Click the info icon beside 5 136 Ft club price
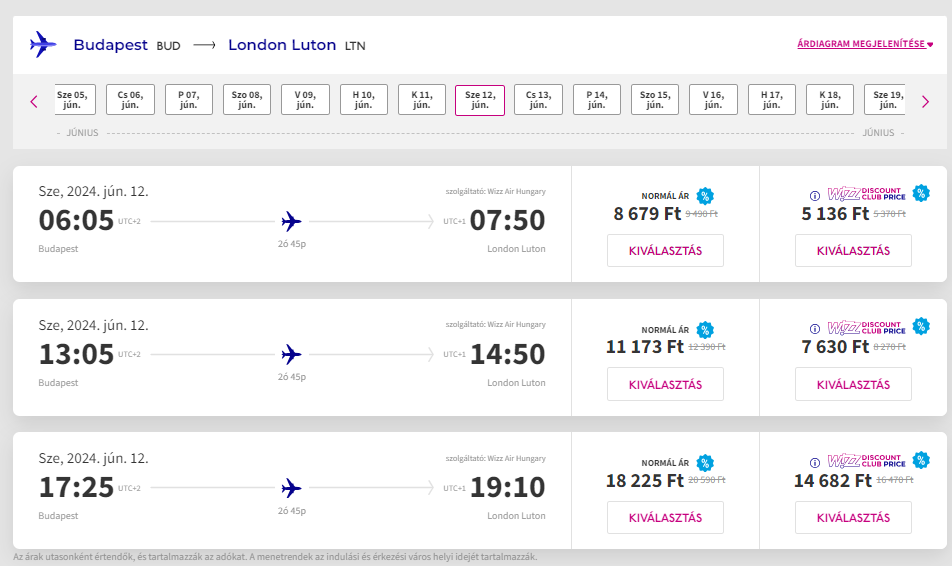Image resolution: width=952 pixels, height=566 pixels. (815, 196)
